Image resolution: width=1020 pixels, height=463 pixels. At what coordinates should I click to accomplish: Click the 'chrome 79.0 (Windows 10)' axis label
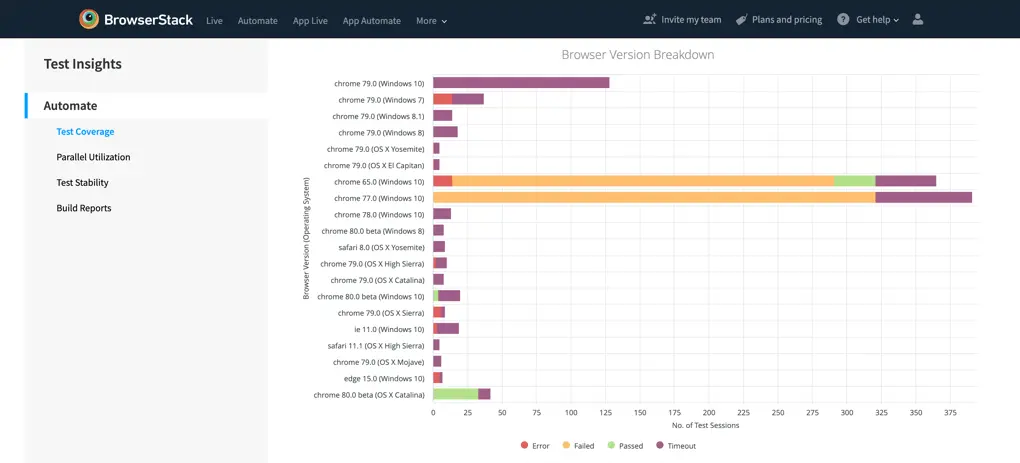tap(379, 83)
